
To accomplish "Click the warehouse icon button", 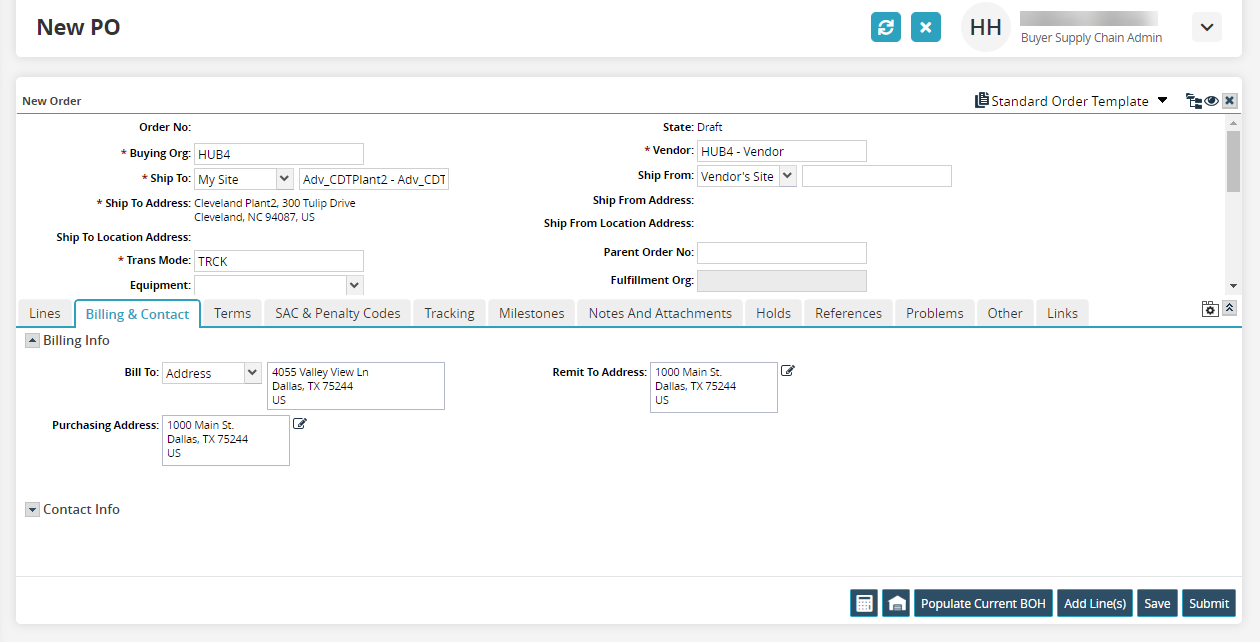I will coord(896,603).
